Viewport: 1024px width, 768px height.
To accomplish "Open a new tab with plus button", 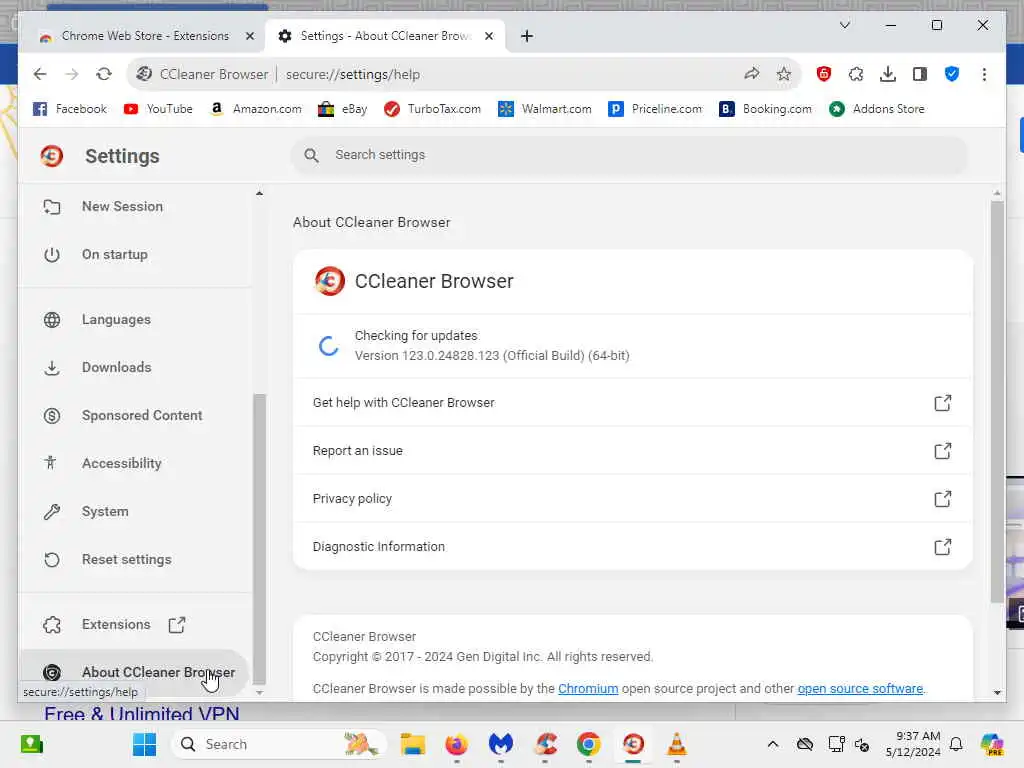I will pos(526,36).
